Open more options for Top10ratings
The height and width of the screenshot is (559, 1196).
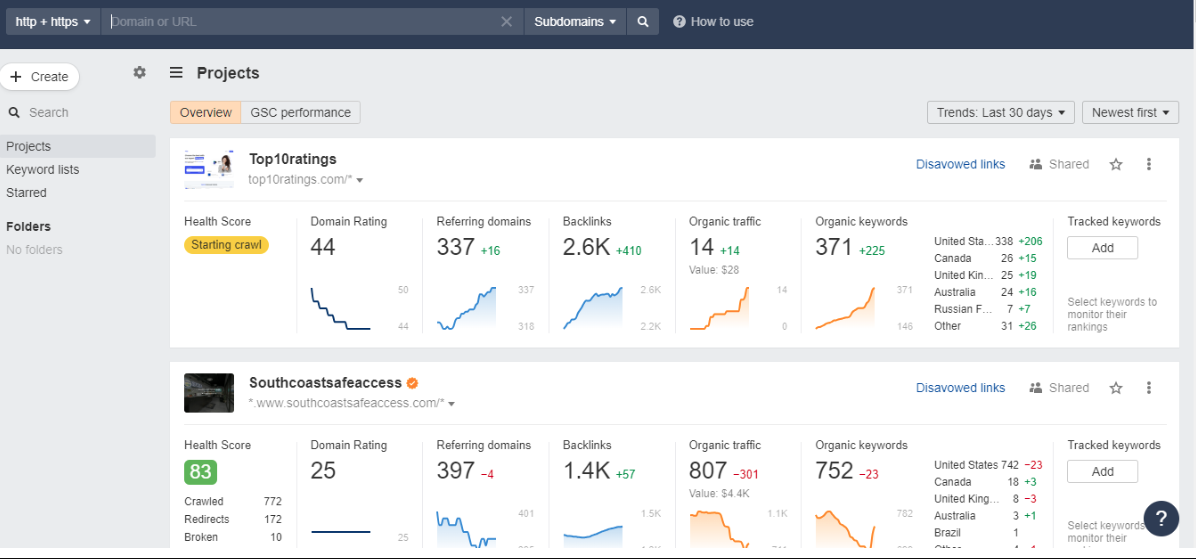point(1149,164)
